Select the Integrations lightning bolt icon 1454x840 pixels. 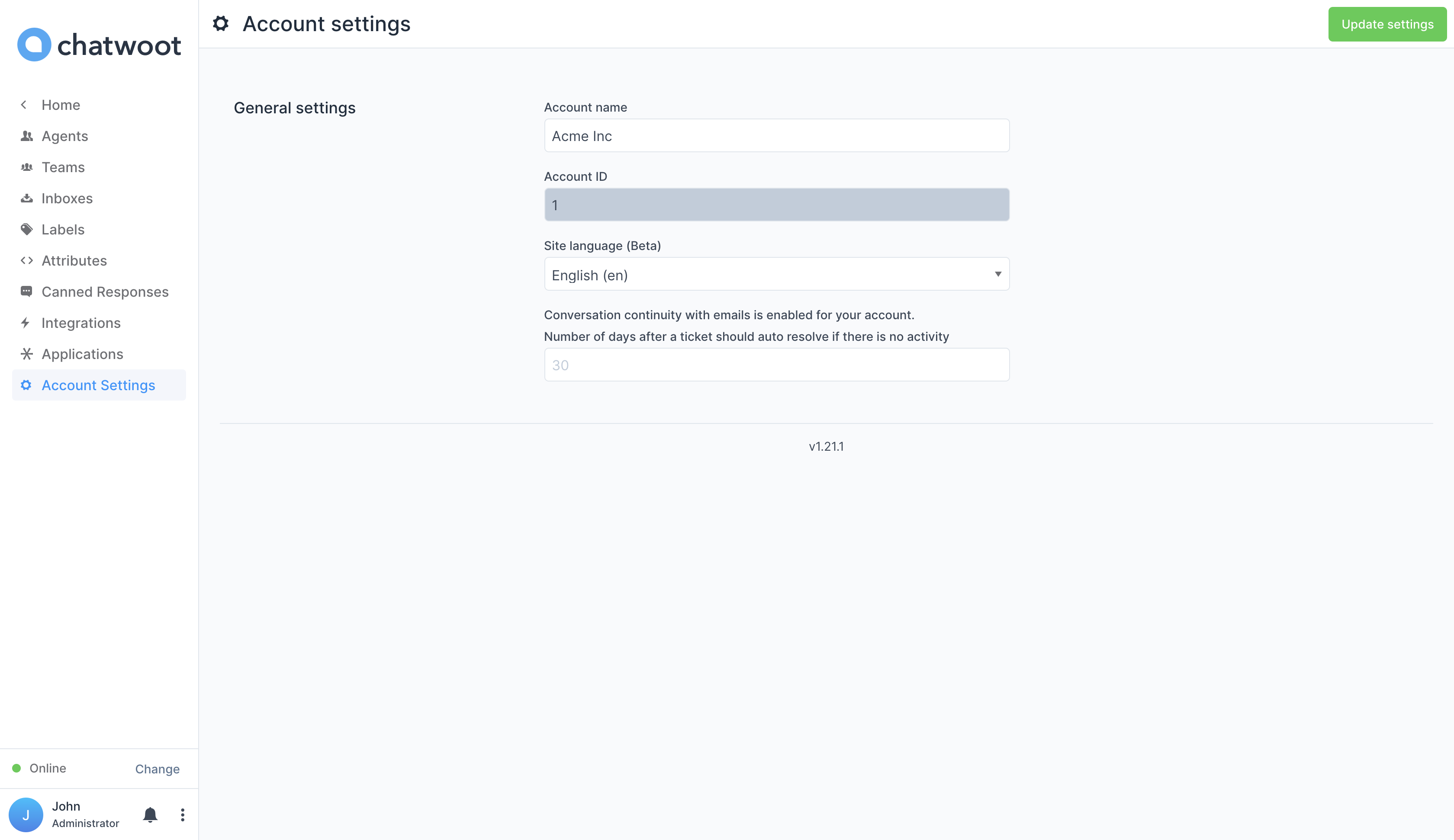click(26, 323)
